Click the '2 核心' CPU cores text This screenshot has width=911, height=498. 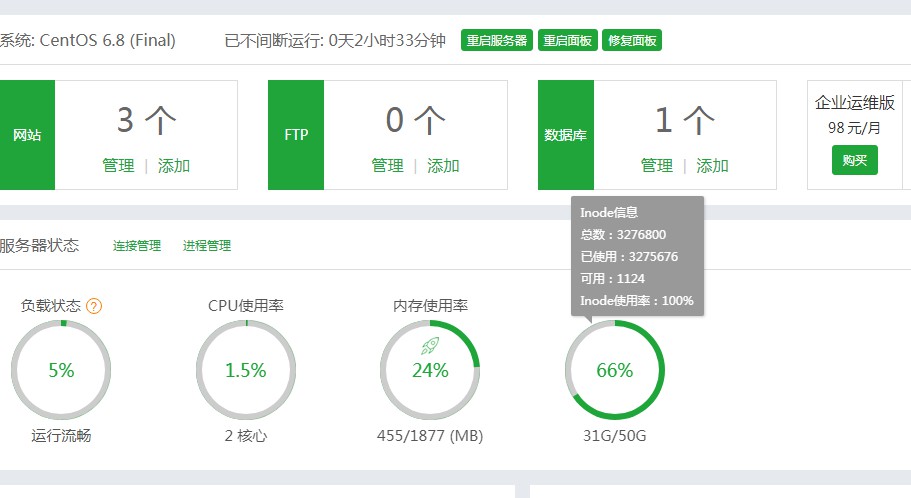pyautogui.click(x=246, y=436)
